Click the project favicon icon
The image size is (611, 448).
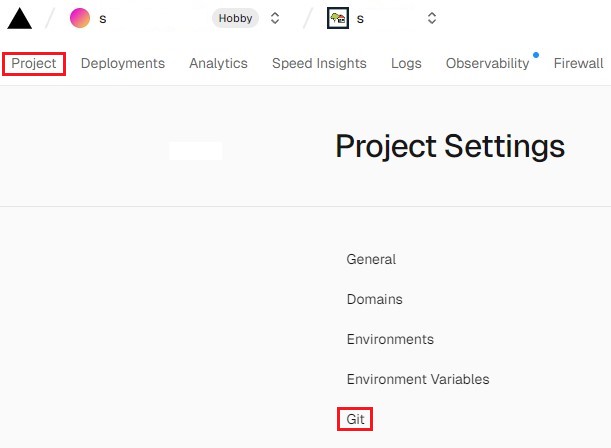338,18
